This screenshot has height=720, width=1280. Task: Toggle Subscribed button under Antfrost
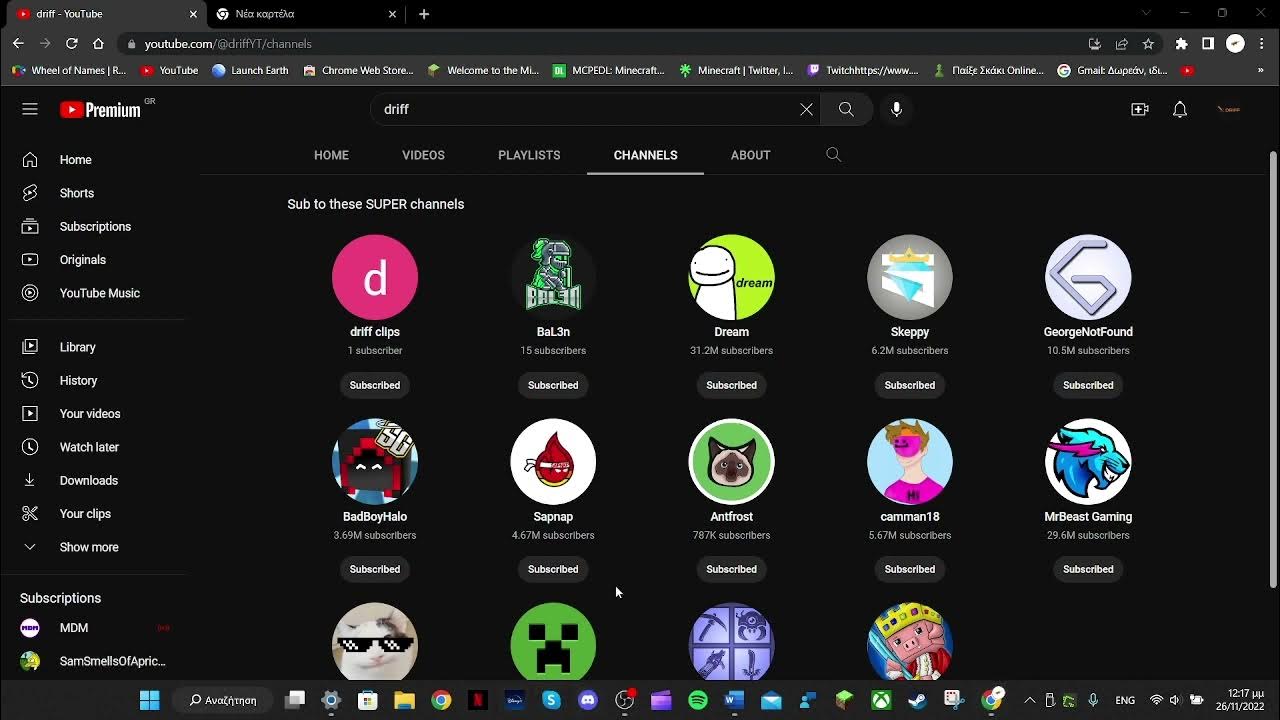731,569
